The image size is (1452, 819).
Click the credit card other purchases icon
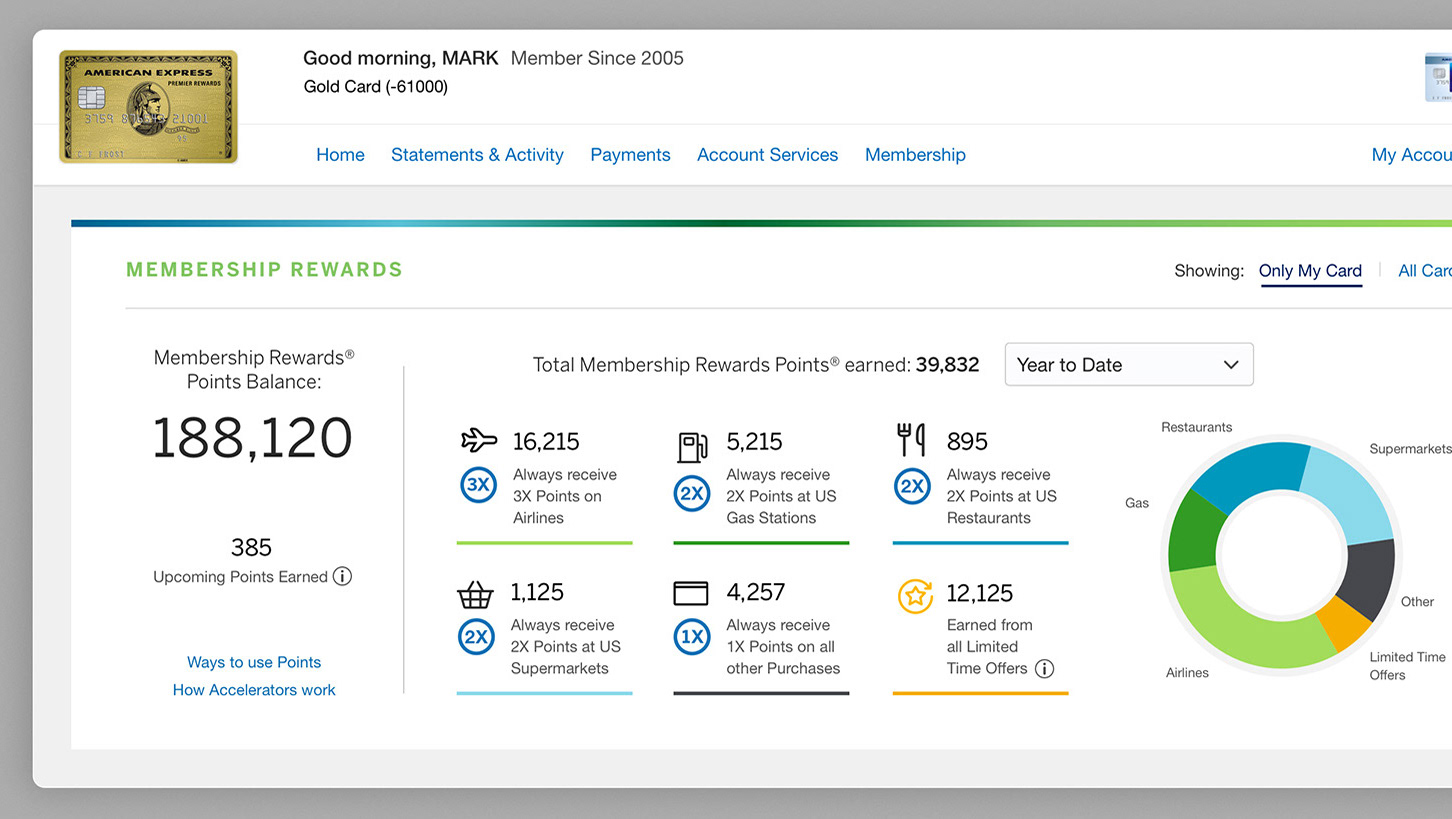click(x=691, y=593)
